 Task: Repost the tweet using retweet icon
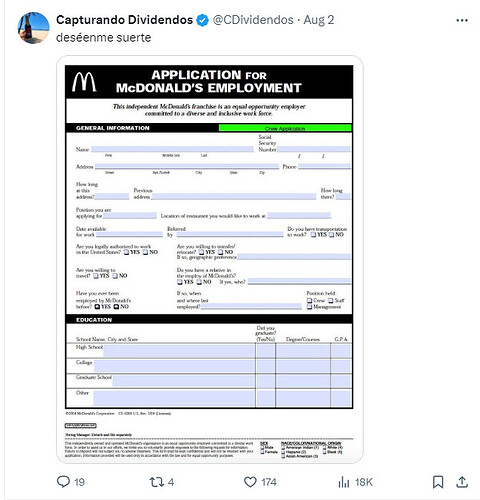coord(156,482)
